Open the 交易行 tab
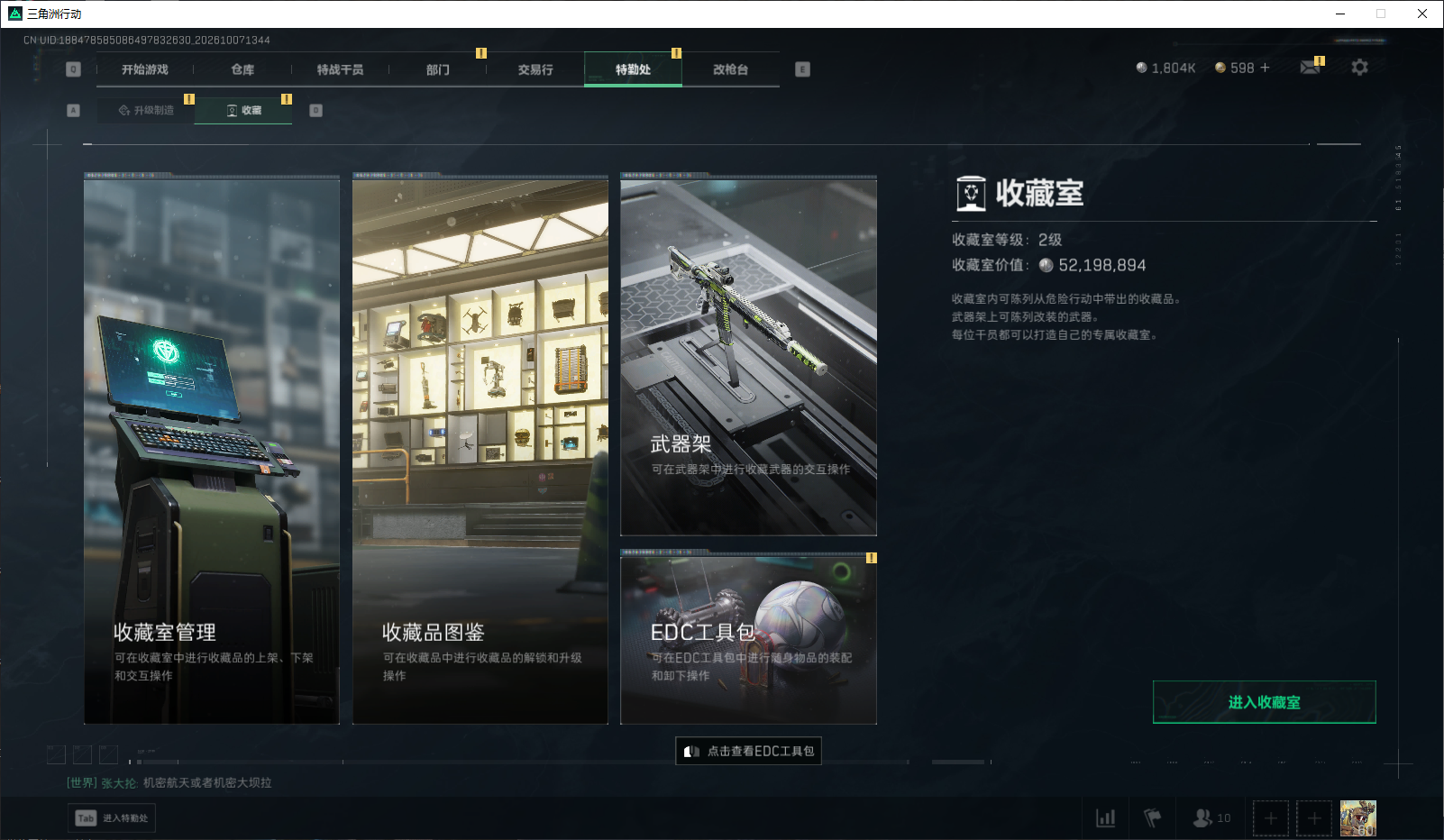This screenshot has width=1444, height=840. click(535, 69)
